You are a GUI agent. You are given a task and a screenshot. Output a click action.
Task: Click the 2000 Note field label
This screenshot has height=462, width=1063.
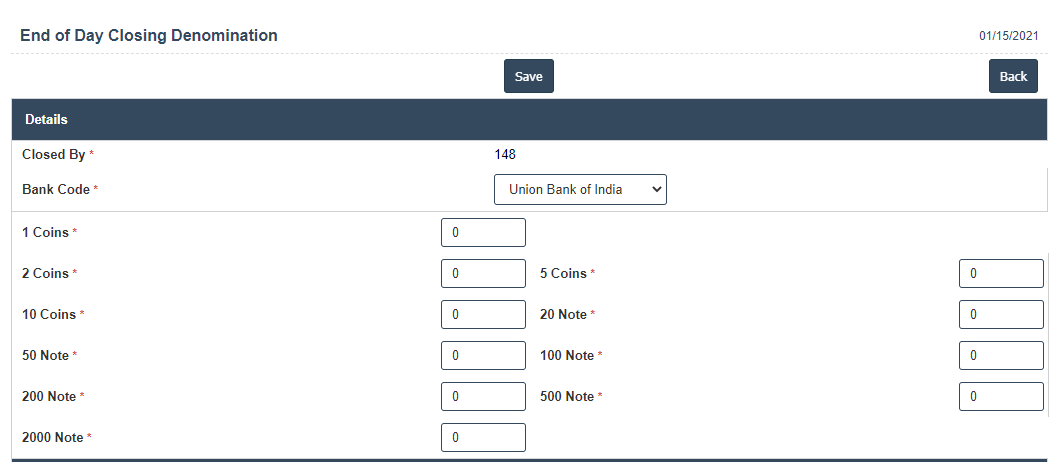52,437
